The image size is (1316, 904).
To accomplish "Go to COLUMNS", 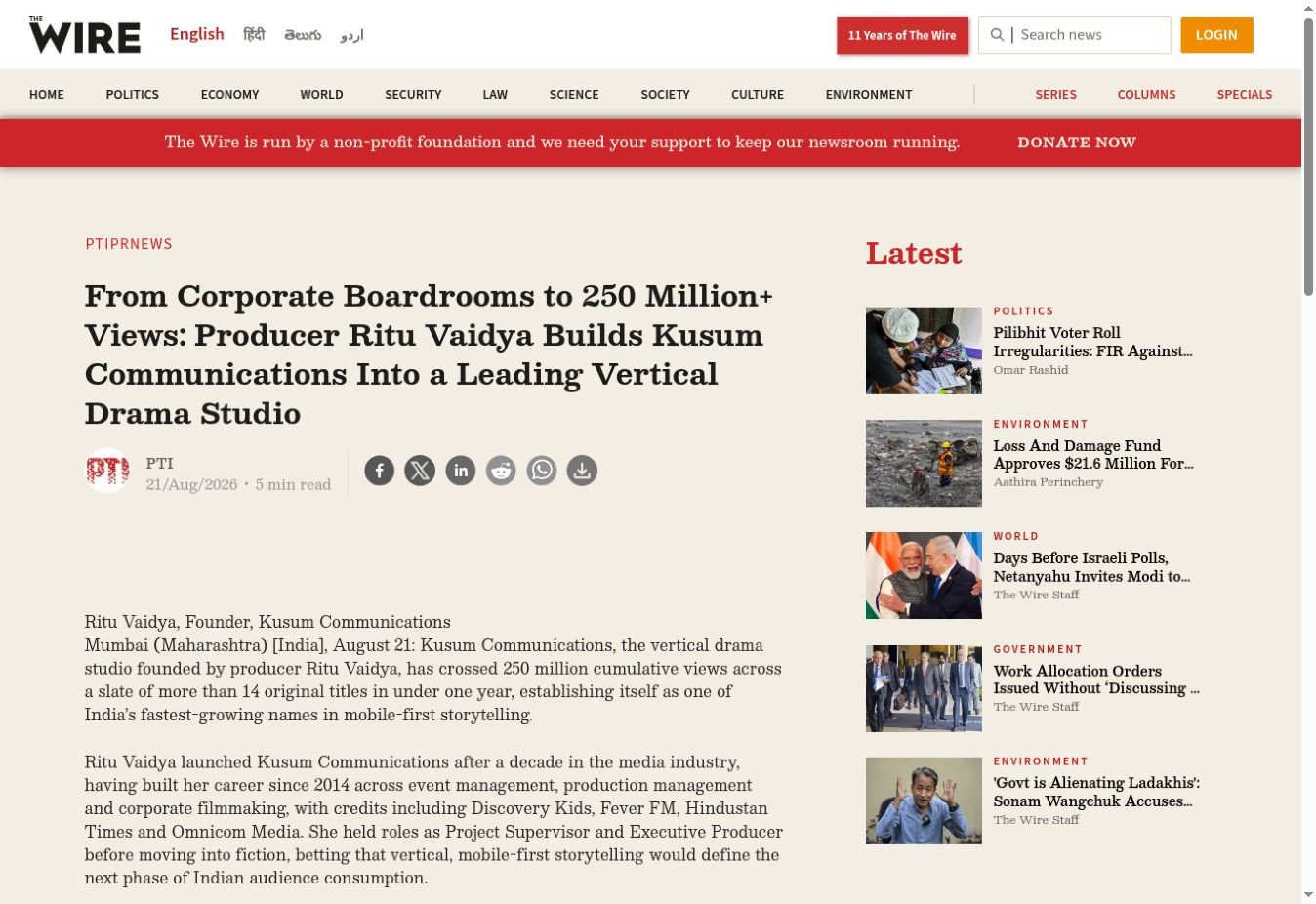I will pyautogui.click(x=1147, y=95).
